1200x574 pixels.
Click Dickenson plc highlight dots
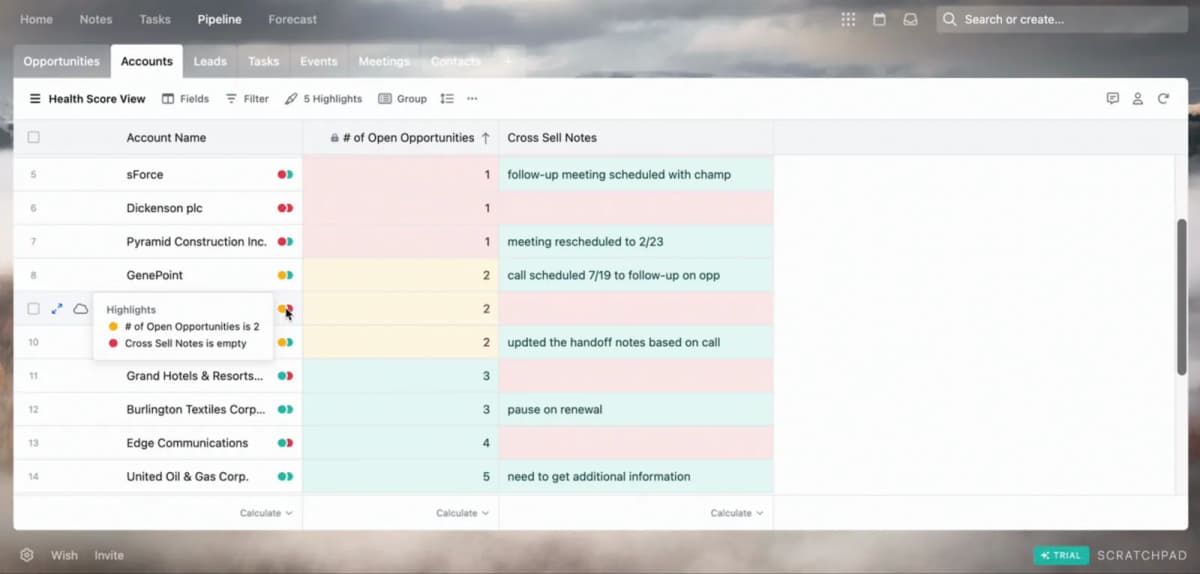point(285,208)
